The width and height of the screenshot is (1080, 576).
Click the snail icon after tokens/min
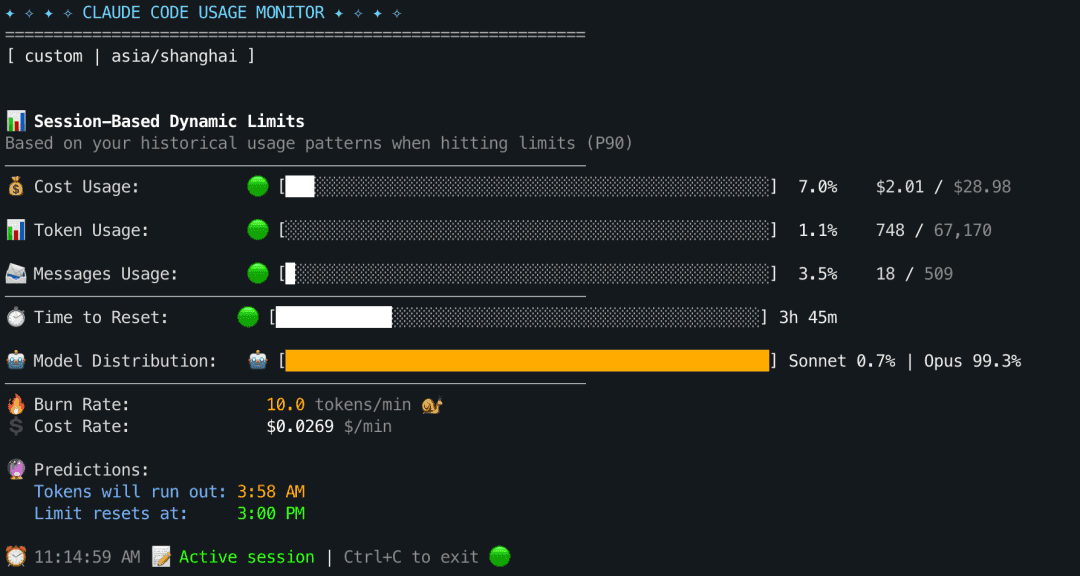pyautogui.click(x=432, y=405)
